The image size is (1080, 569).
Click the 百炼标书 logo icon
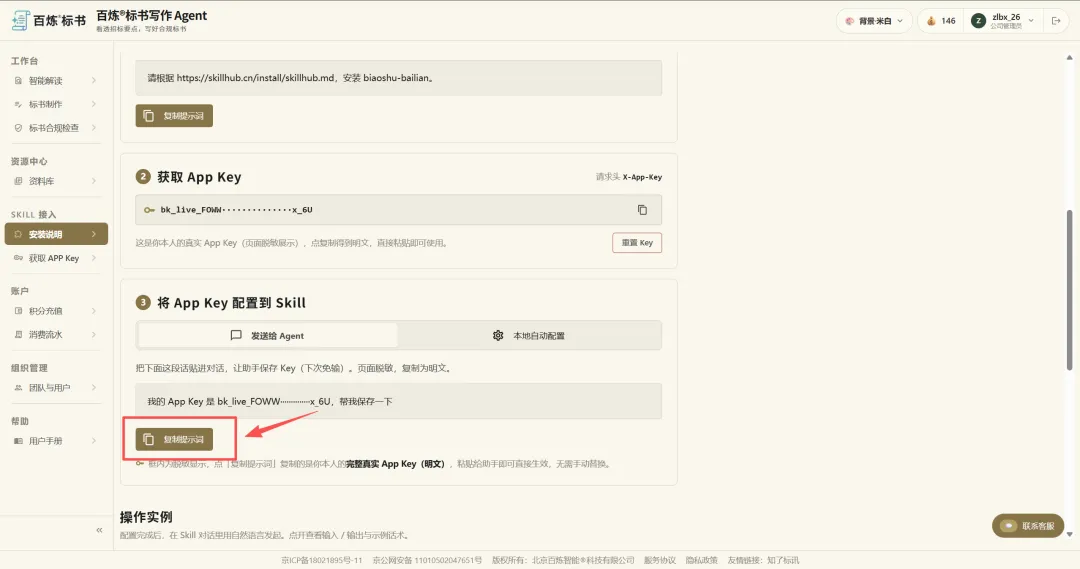[x=20, y=20]
